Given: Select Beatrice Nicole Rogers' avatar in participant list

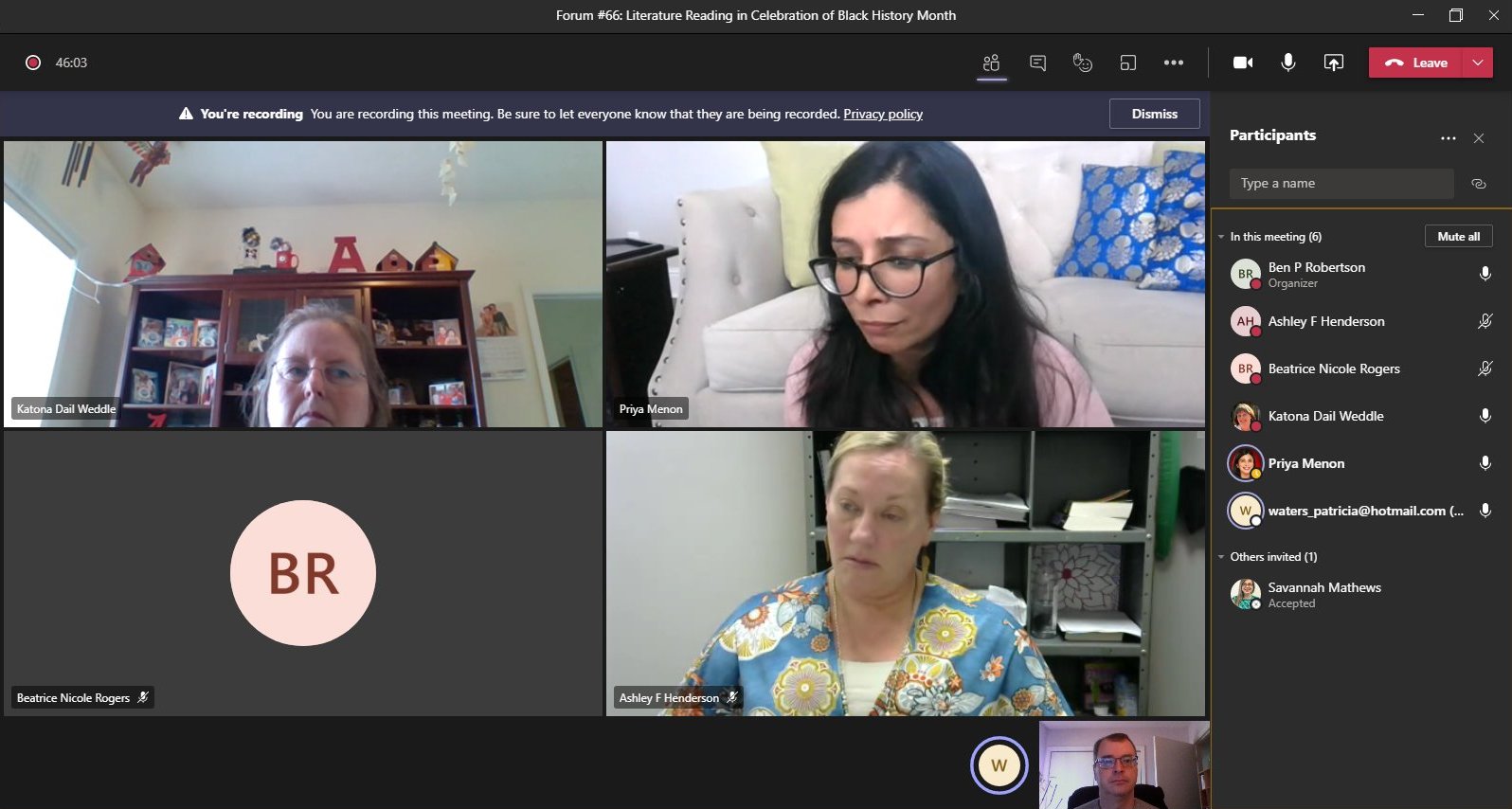Looking at the screenshot, I should pyautogui.click(x=1246, y=369).
